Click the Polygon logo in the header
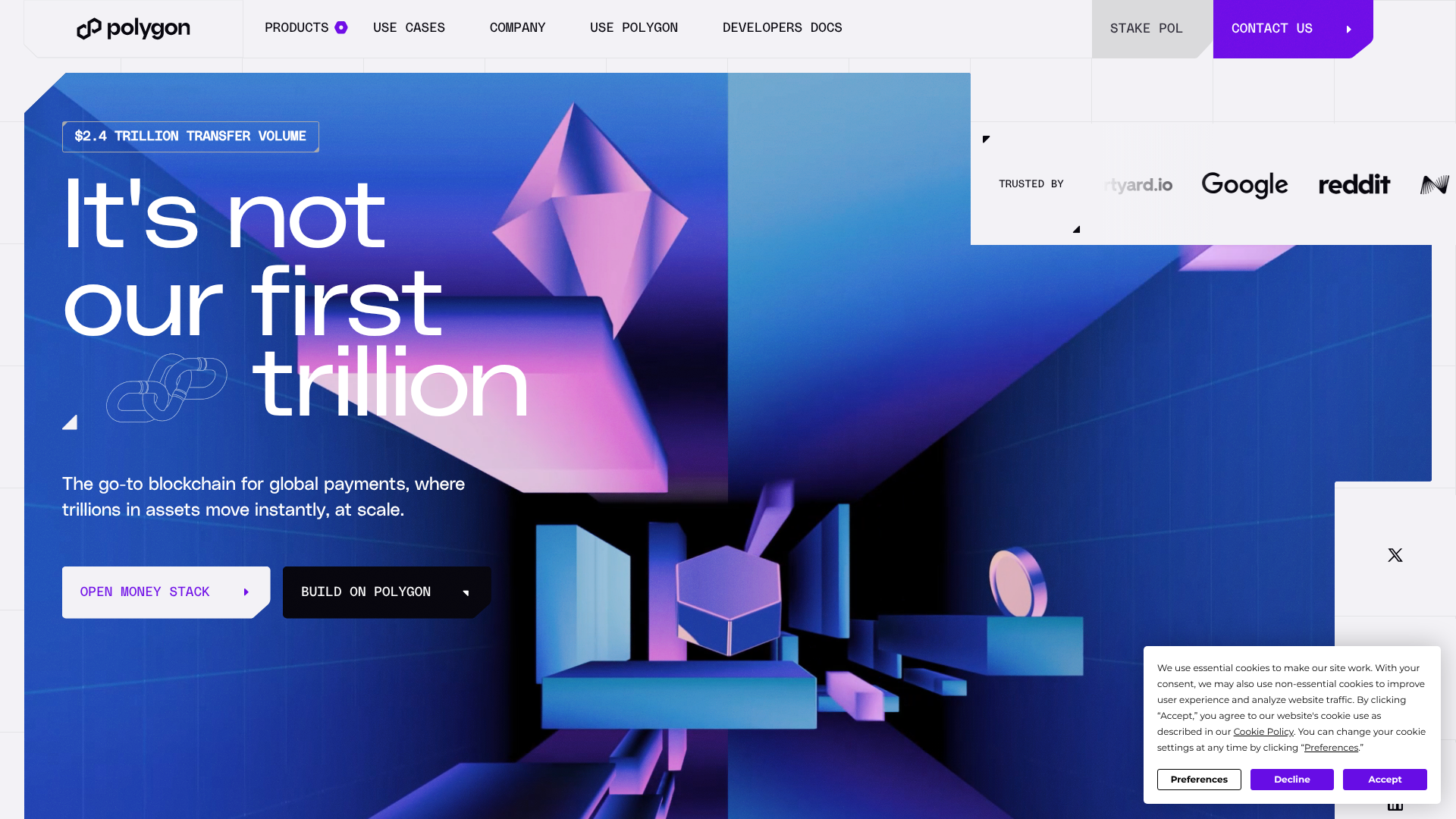 [133, 29]
